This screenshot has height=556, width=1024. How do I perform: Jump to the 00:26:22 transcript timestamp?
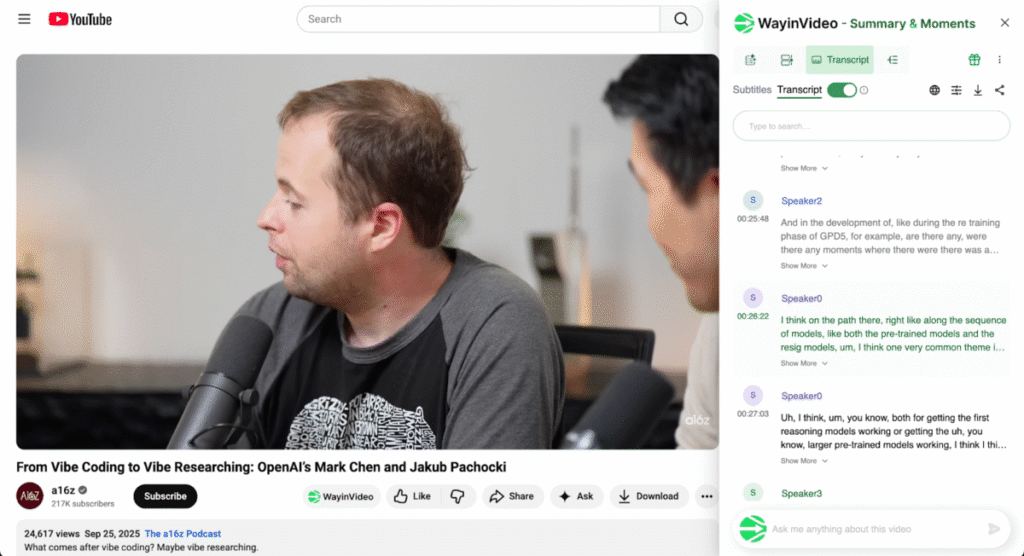click(x=753, y=316)
